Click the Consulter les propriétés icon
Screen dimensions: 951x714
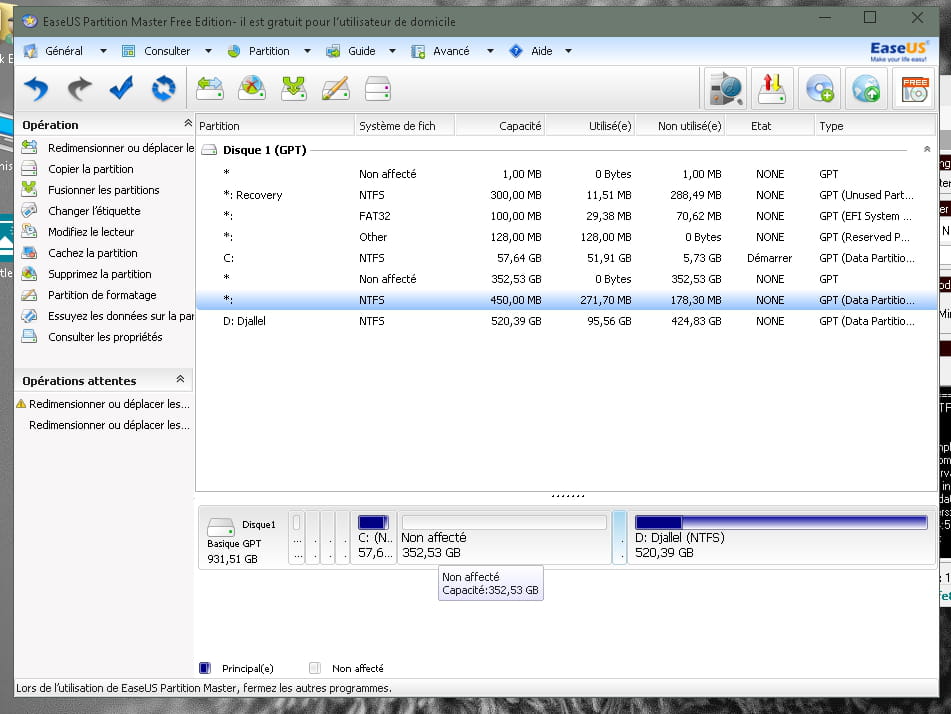click(x=29, y=337)
